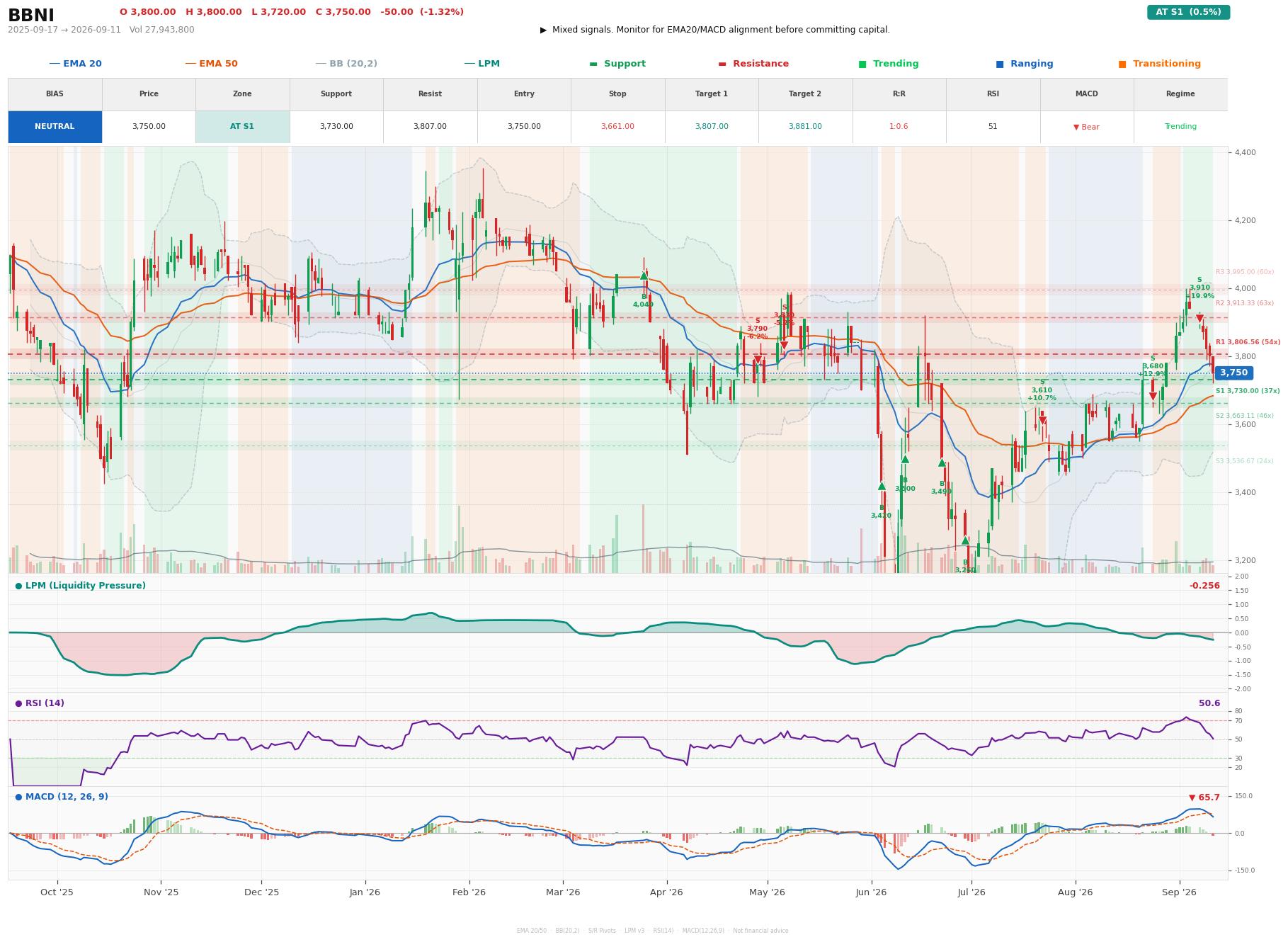
Task: Click the R2 3,913.33 resistance label
Action: coord(1245,303)
